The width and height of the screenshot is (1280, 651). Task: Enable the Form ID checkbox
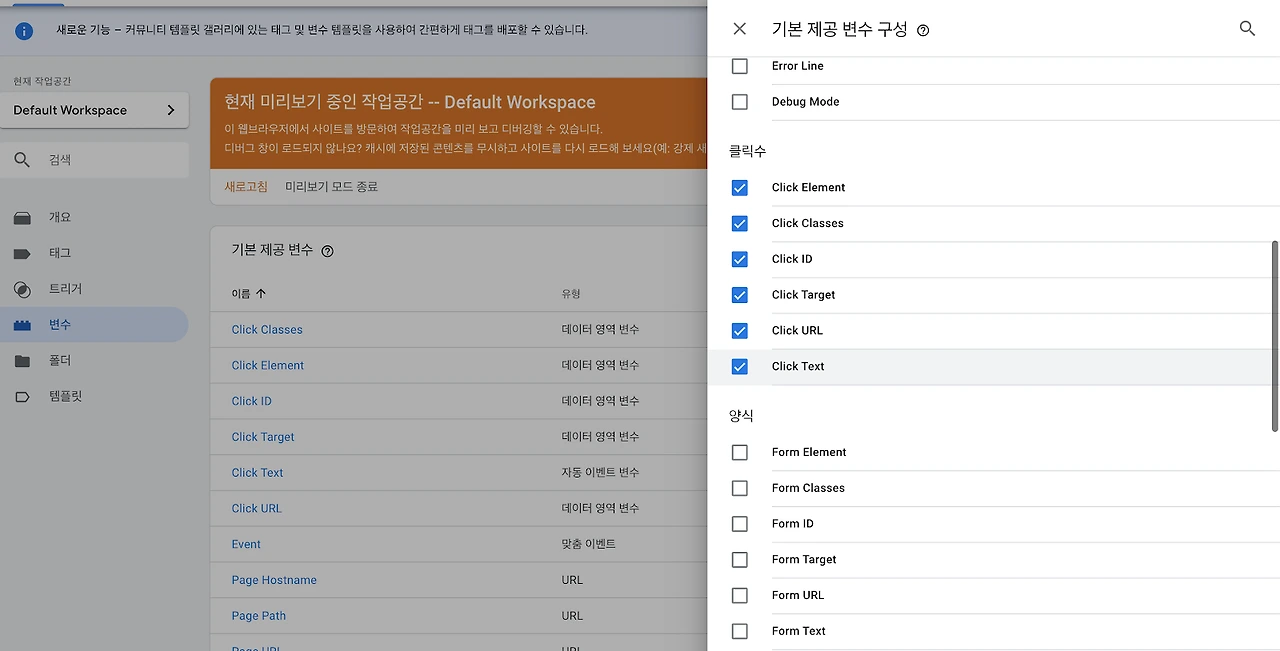click(x=740, y=524)
